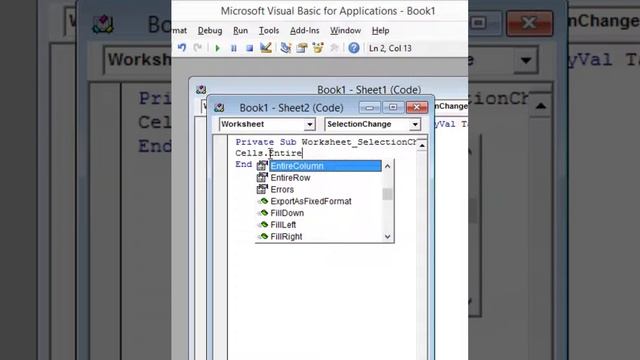The width and height of the screenshot is (640, 360).
Task: Minimize the Sheet2 code window
Action: pyautogui.click(x=370, y=108)
